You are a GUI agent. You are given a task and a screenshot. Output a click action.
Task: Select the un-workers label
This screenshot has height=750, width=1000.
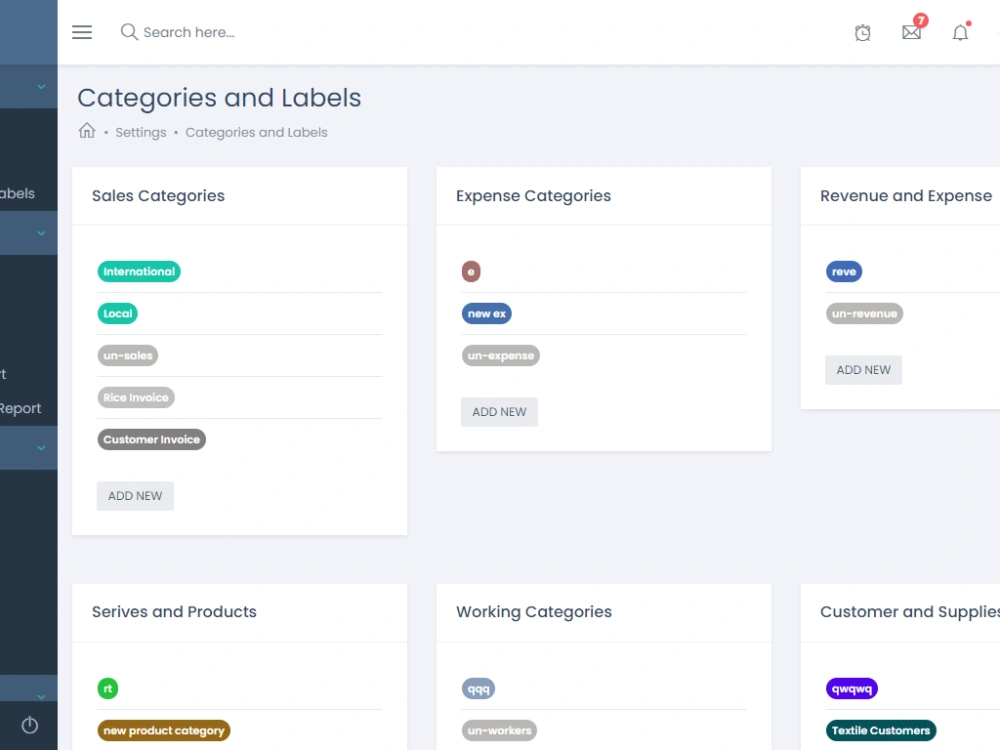click(499, 731)
